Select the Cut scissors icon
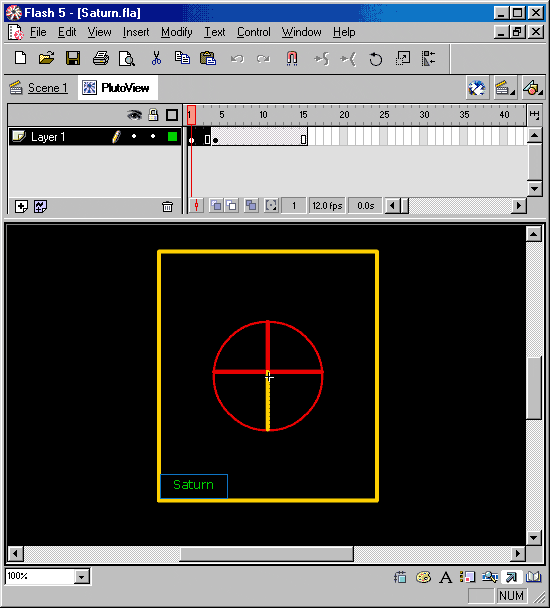 156,59
